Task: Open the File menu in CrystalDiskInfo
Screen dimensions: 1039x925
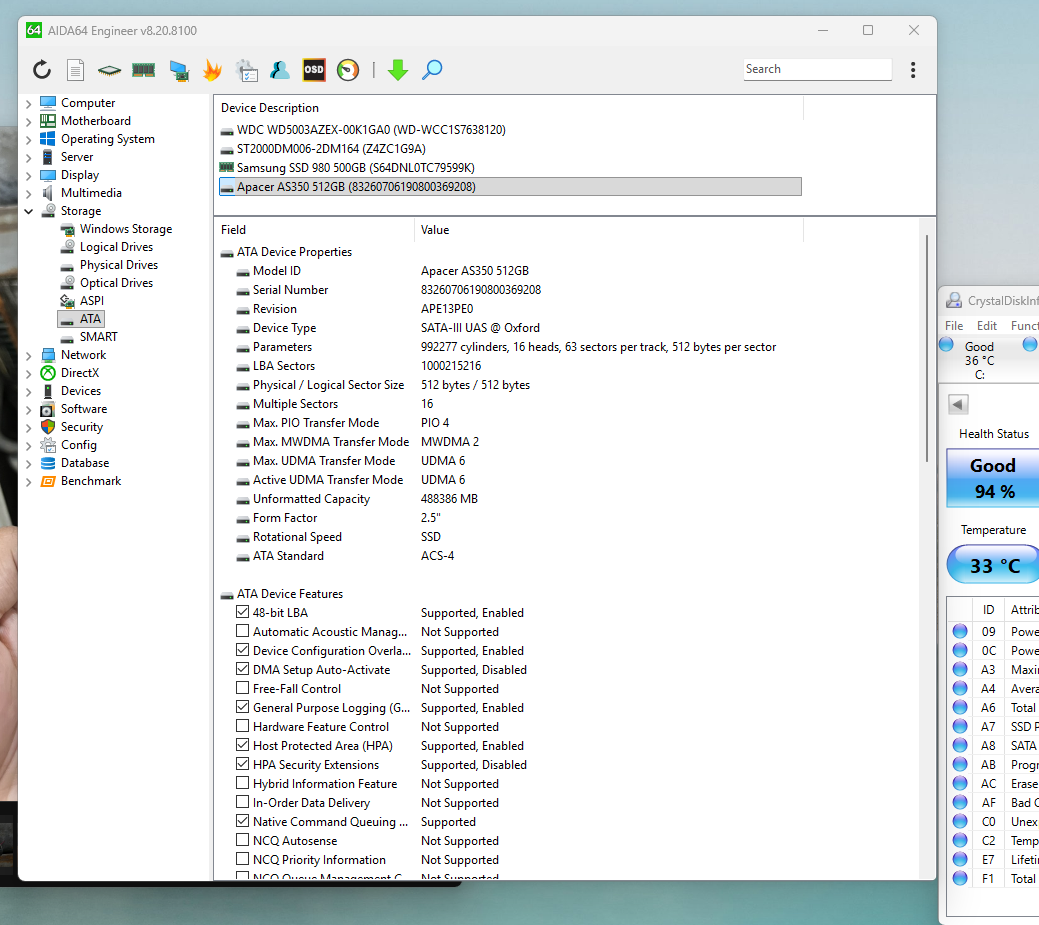Action: pos(954,326)
